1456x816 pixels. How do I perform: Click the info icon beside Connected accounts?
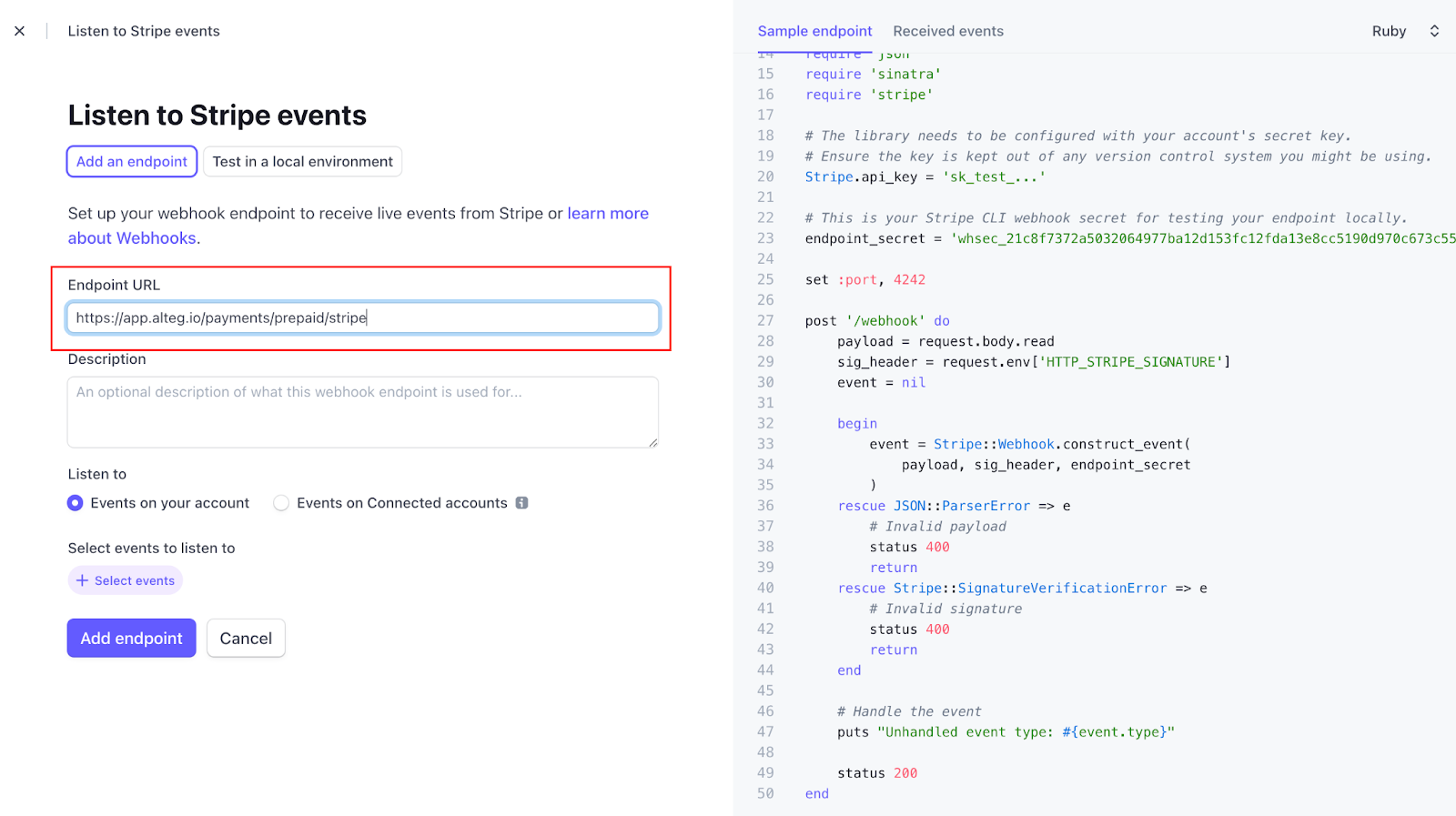pyautogui.click(x=522, y=503)
